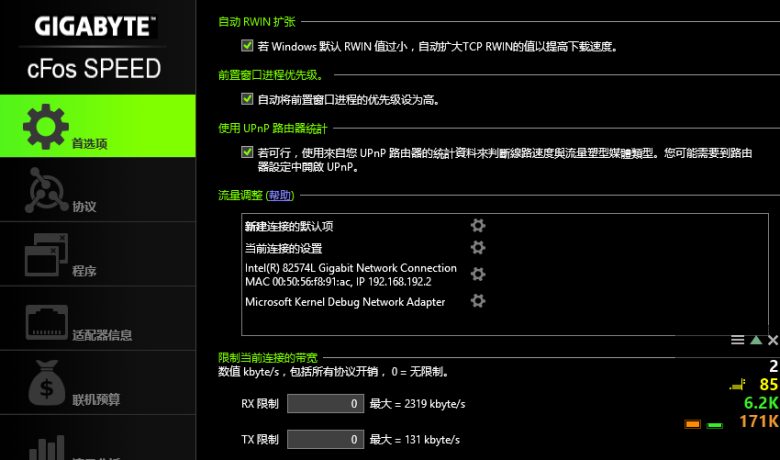Select Microsoft Kernel Debug Network Adapter text
780x460 pixels.
point(345,302)
